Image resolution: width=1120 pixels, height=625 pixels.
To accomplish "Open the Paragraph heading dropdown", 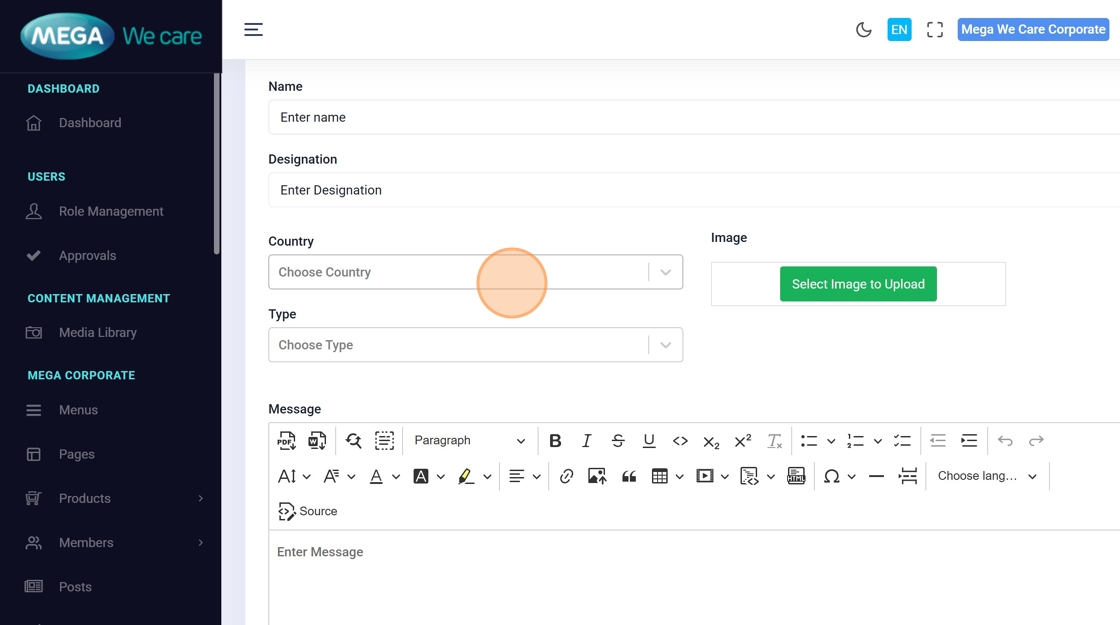I will pyautogui.click(x=469, y=441).
